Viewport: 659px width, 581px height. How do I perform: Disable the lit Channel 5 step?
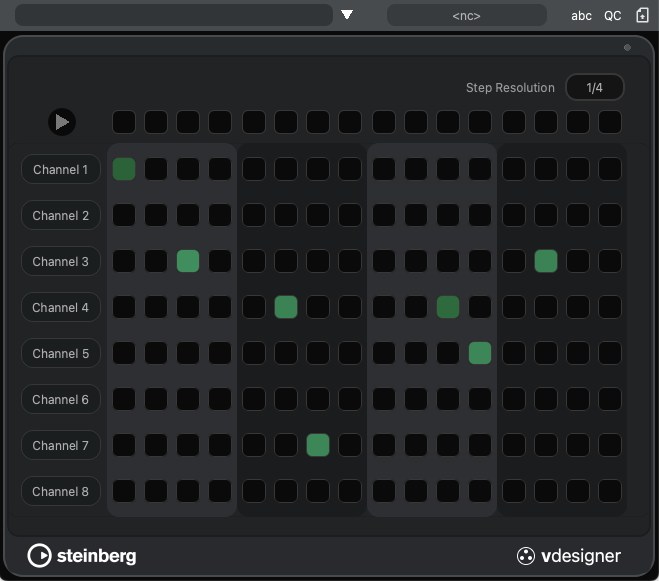(480, 353)
